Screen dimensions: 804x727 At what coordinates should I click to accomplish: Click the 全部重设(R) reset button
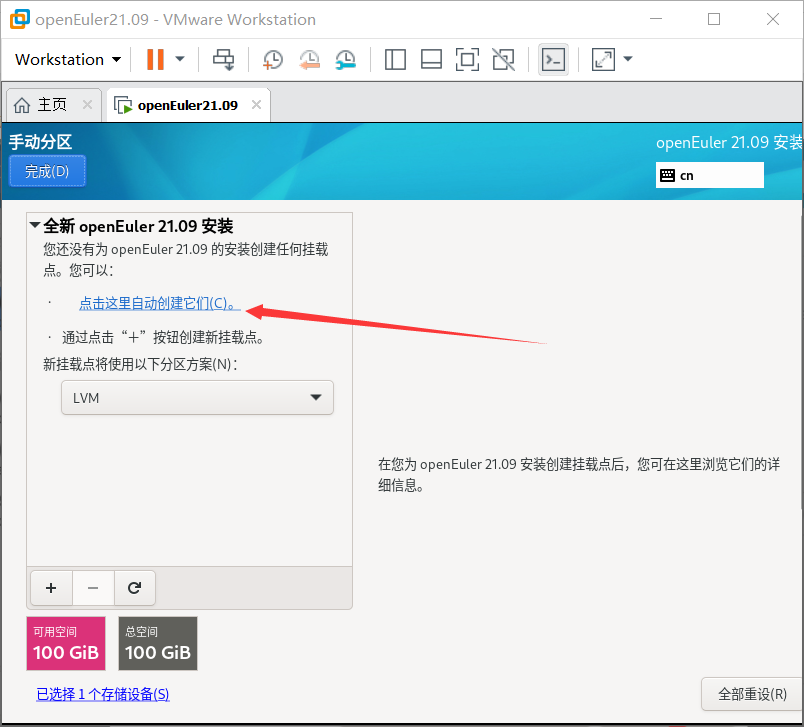point(752,694)
